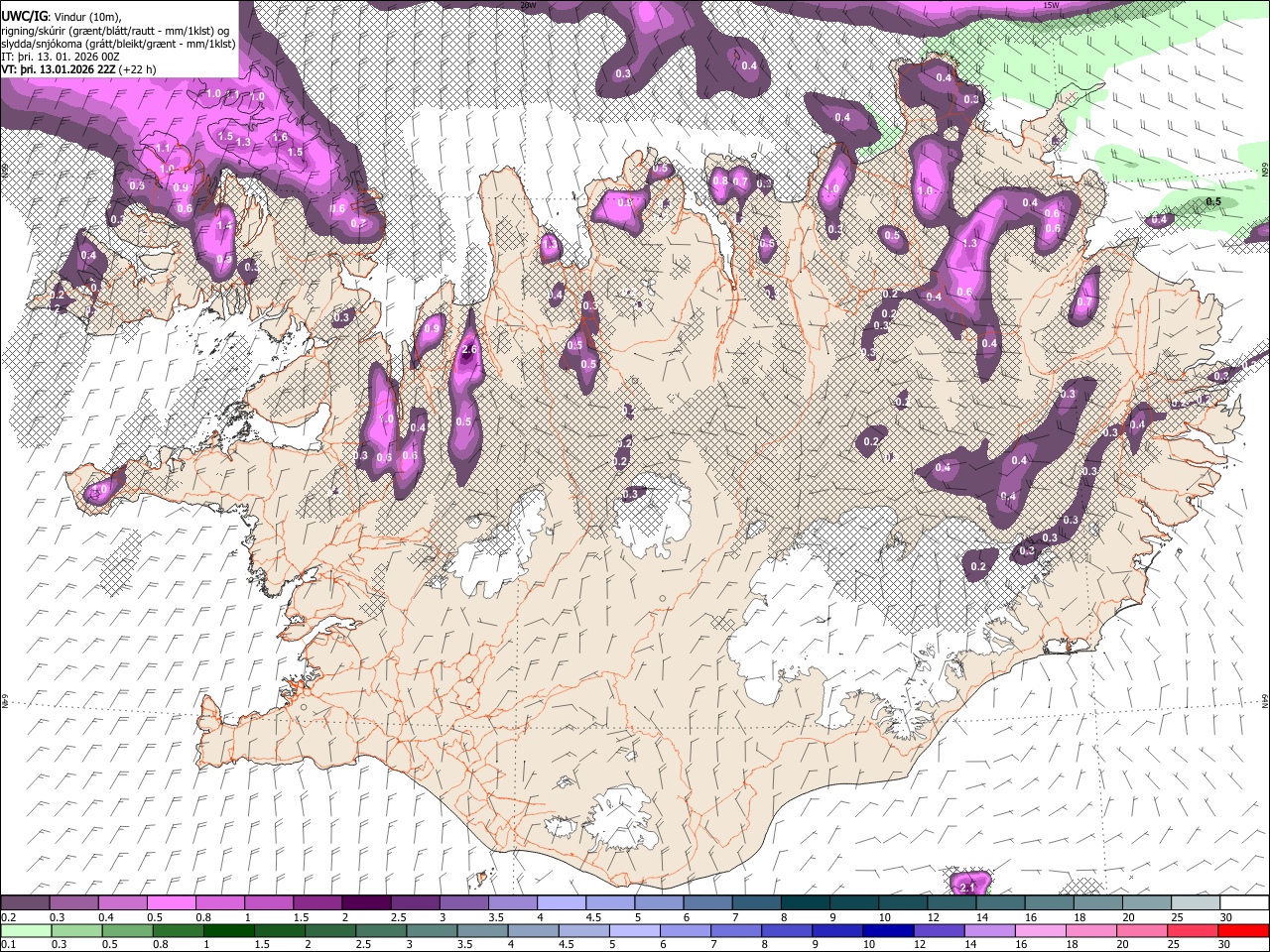1270x952 pixels.
Task: Pick the 0.4 swatch in the top legend row
Action: 122,903
